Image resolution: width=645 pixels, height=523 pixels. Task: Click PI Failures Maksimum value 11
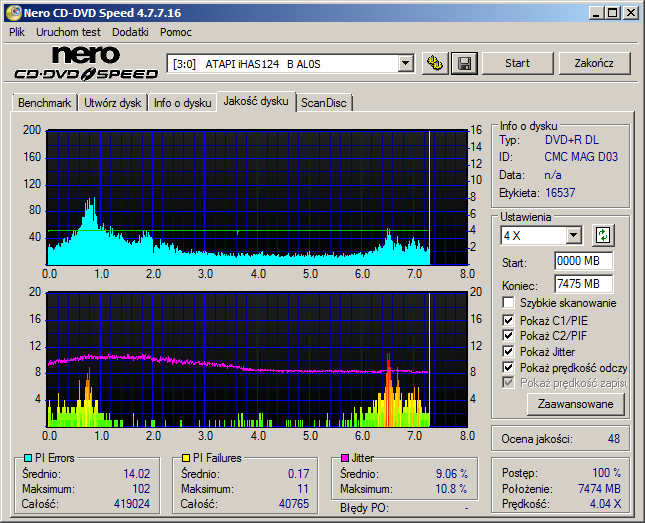303,489
